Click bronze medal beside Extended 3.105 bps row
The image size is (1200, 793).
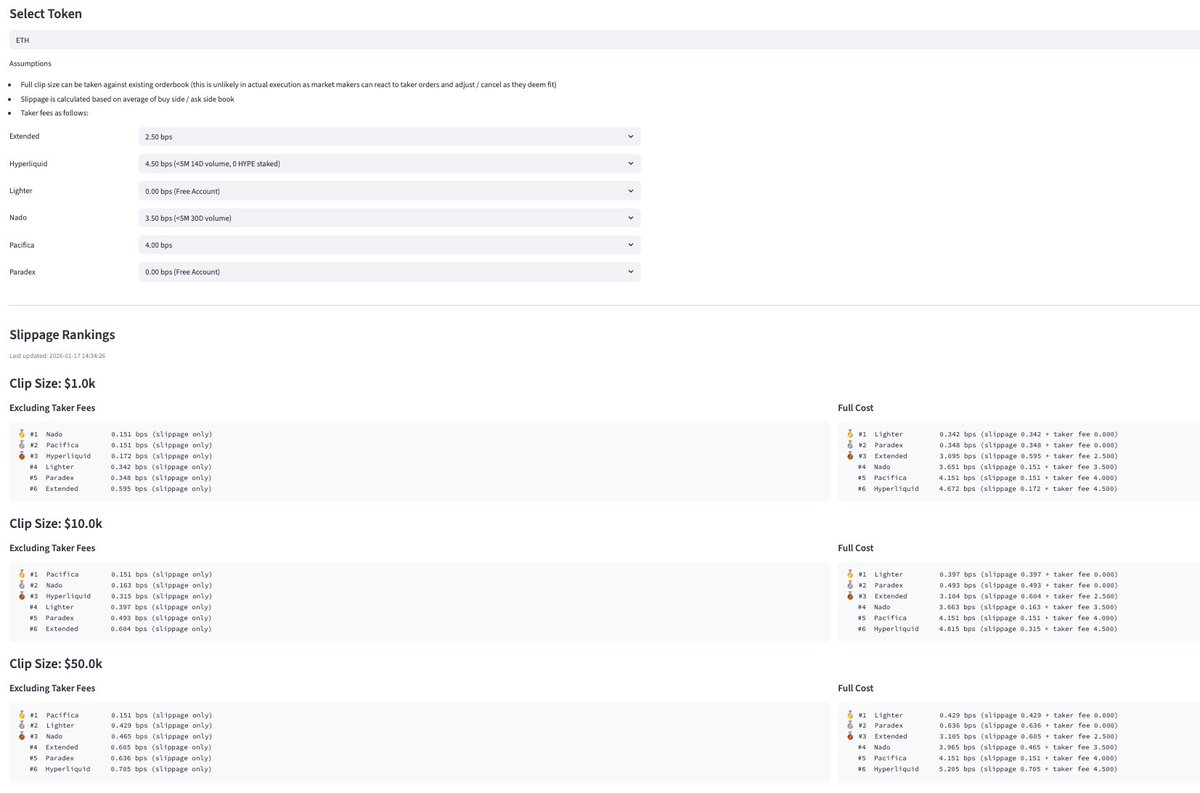tap(850, 737)
